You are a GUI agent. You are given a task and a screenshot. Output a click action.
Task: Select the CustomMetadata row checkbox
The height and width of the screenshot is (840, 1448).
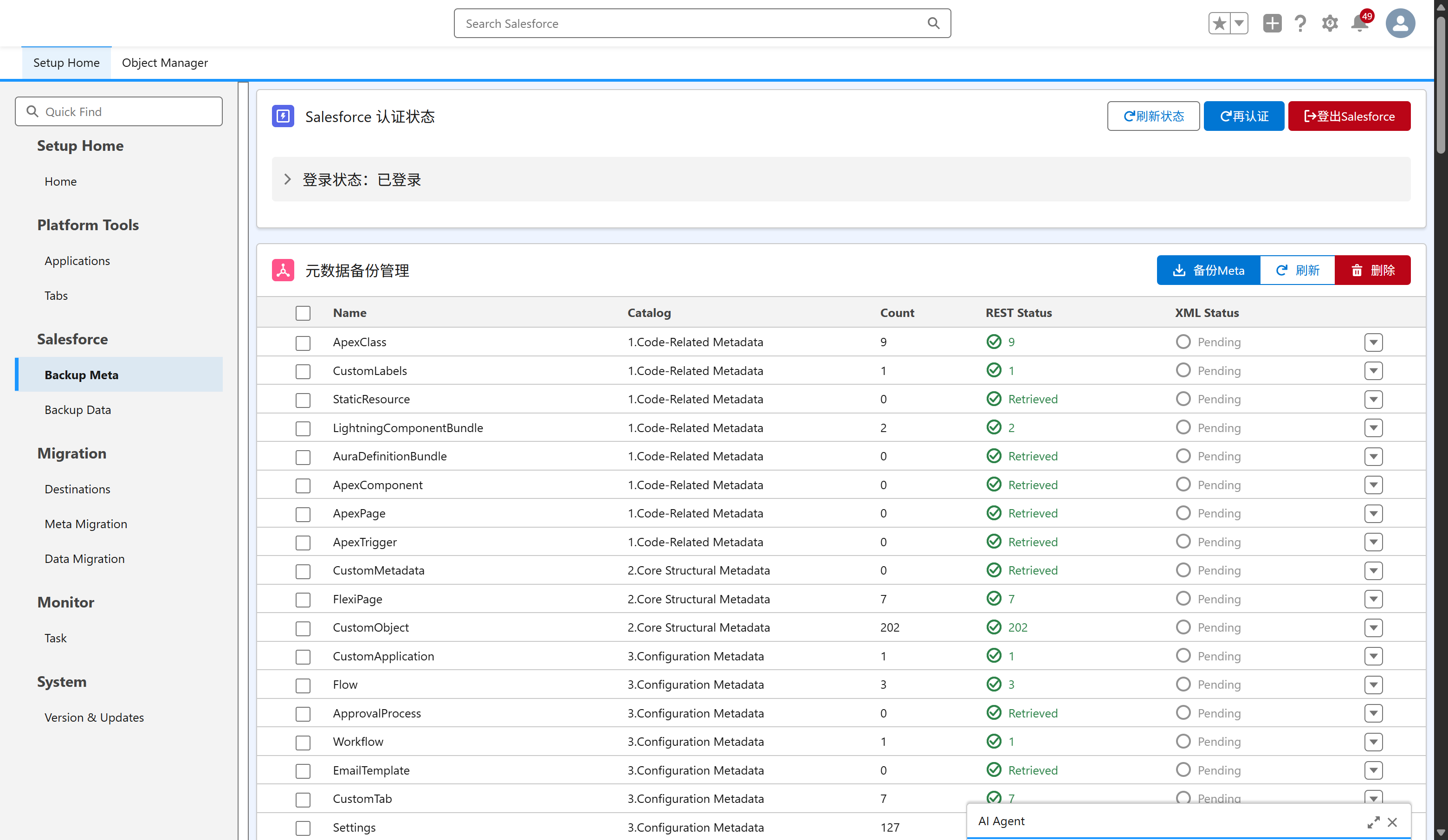click(x=303, y=571)
